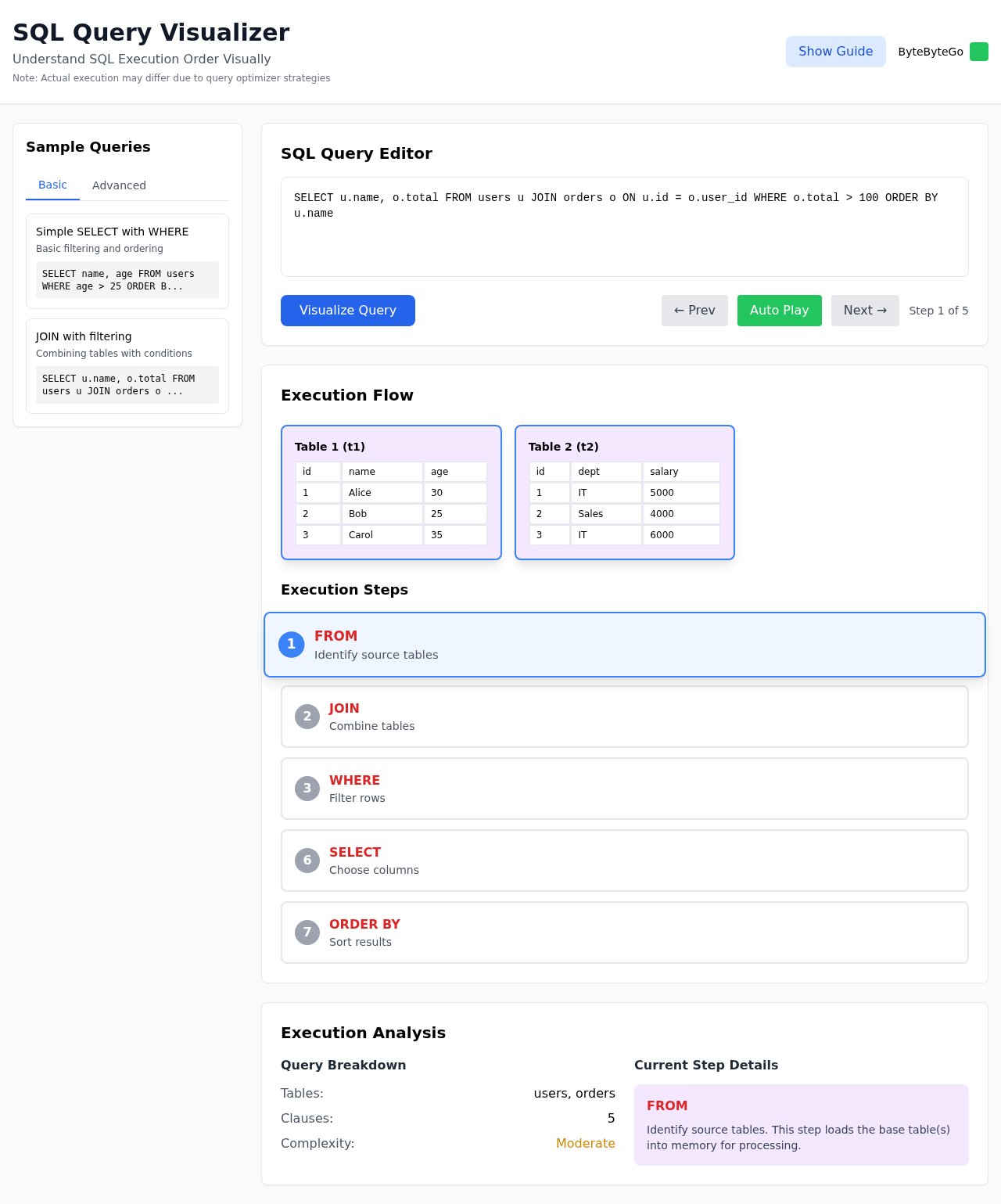Viewport: 1001px width, 1204px height.
Task: Switch to the Basic queries tab
Action: pyautogui.click(x=52, y=185)
